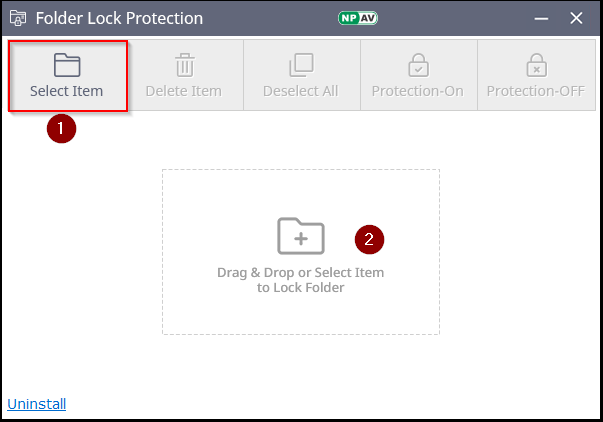The image size is (603, 422).
Task: Choose the Deselect All text label
Action: 301,92
